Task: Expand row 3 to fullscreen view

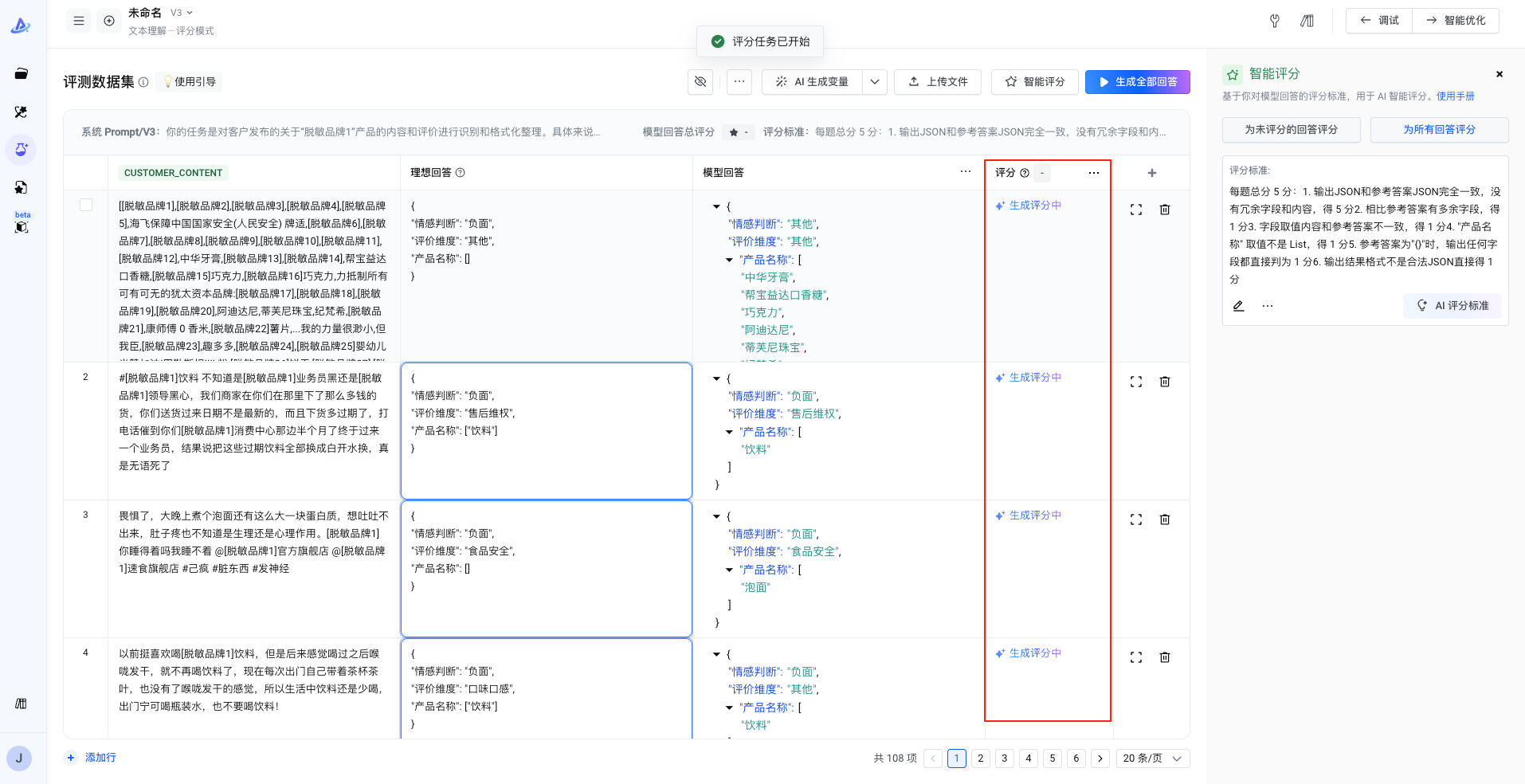Action: pos(1135,519)
